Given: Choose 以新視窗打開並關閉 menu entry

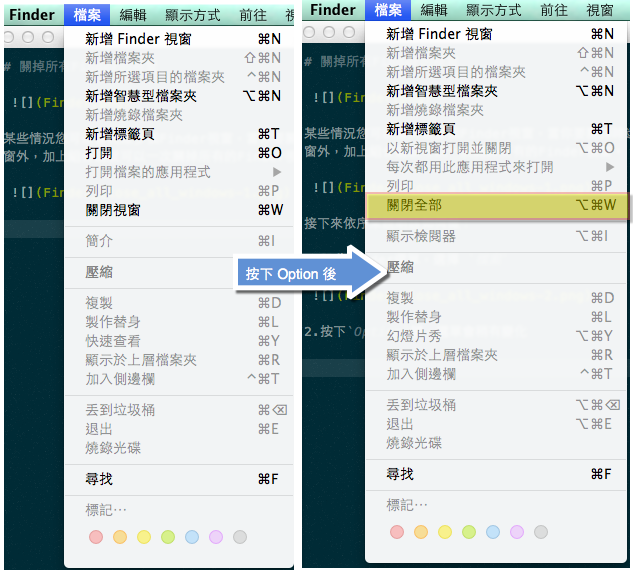Looking at the screenshot, I should (448, 147).
